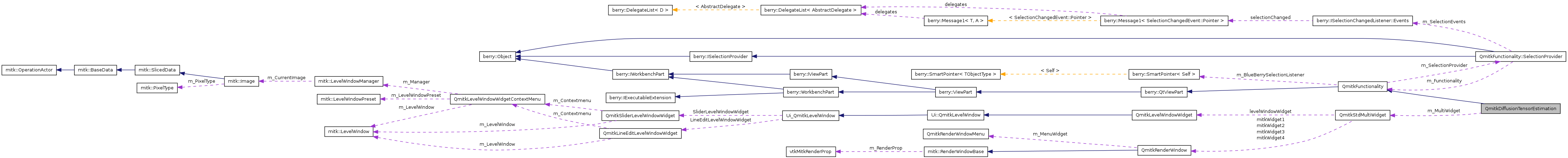Image resolution: width=1568 pixels, height=158 pixels.
Task: Open the berry::WorkbenchPart class node
Action: pos(810,92)
